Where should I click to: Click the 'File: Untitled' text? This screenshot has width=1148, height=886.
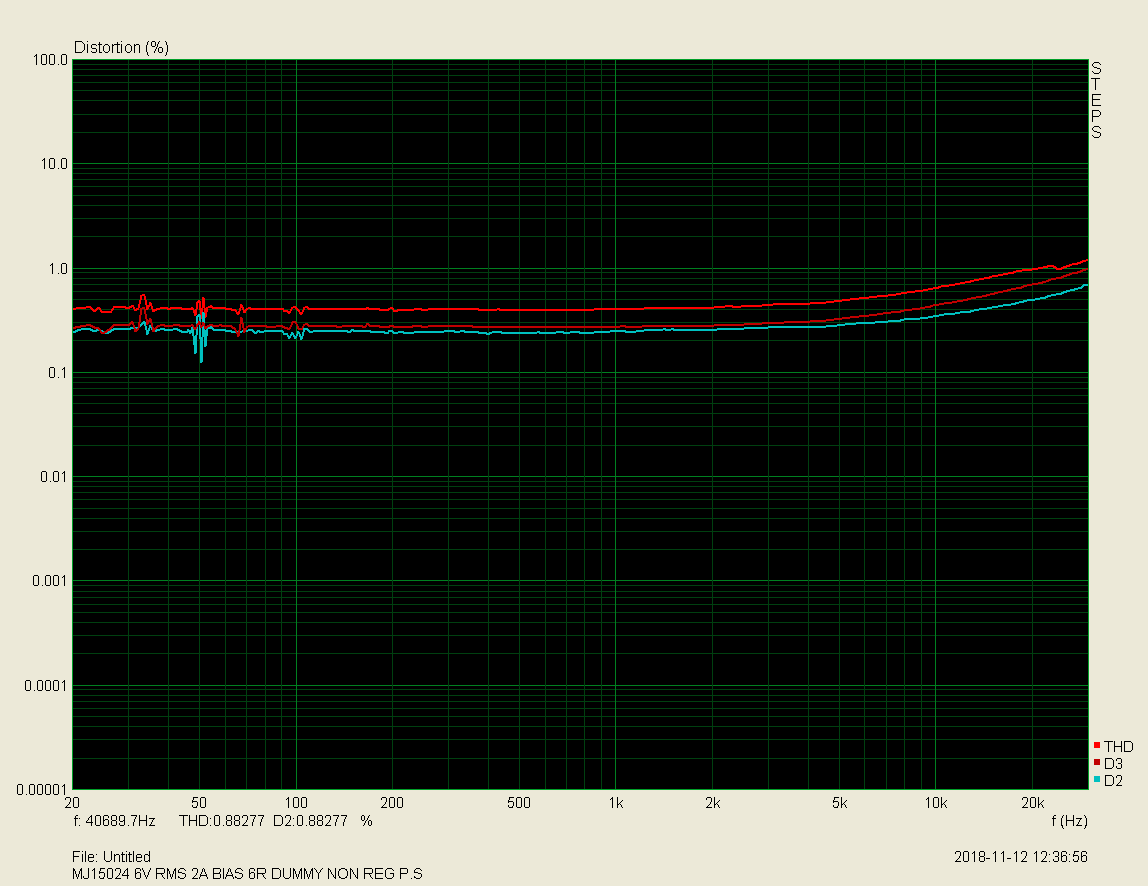tap(111, 857)
